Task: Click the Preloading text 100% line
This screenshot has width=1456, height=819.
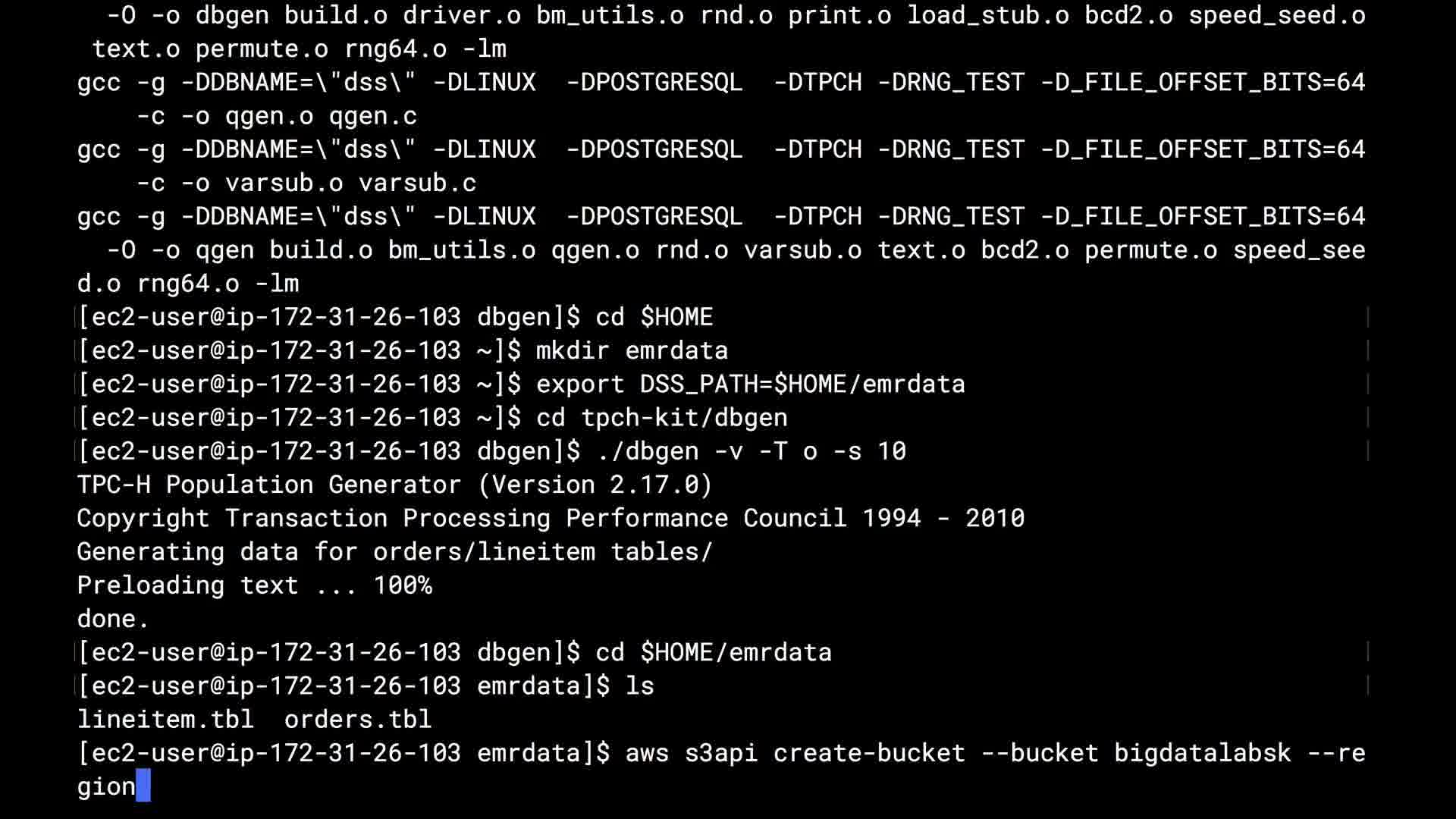Action: pos(254,585)
